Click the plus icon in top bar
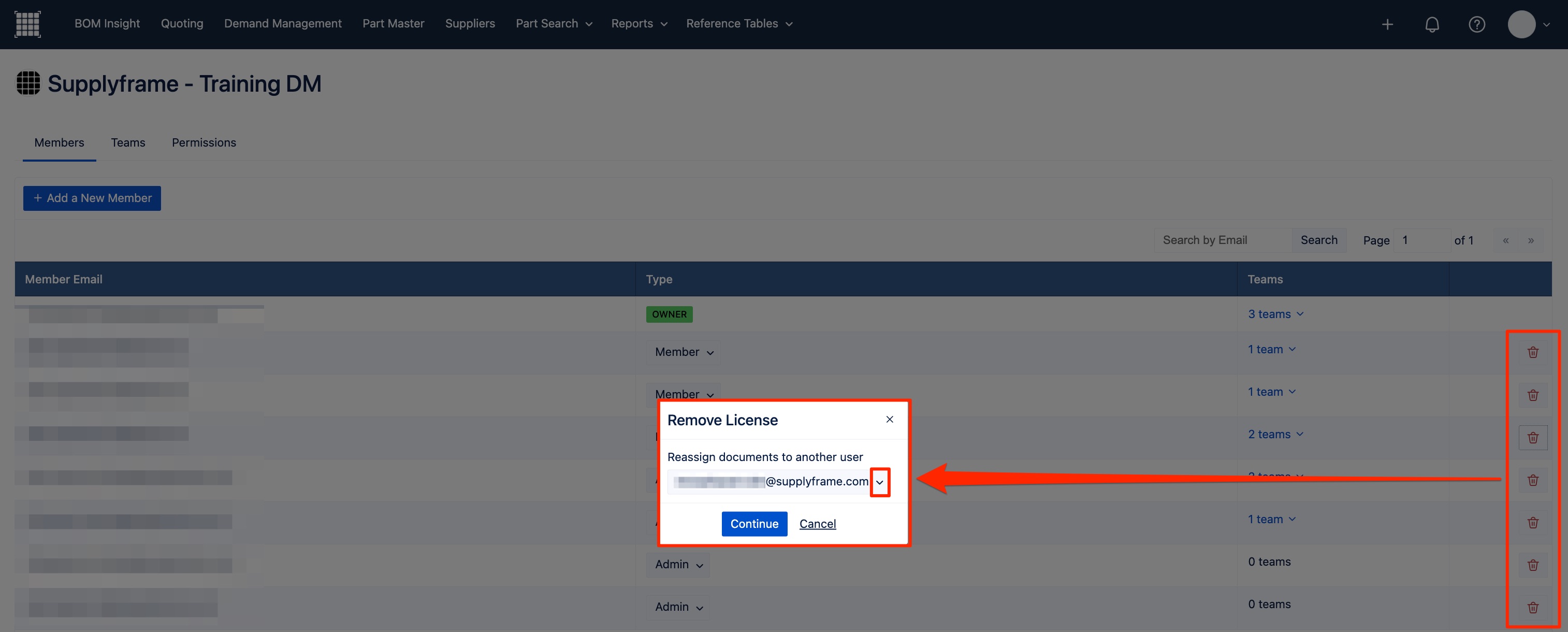The width and height of the screenshot is (1568, 632). click(1387, 24)
